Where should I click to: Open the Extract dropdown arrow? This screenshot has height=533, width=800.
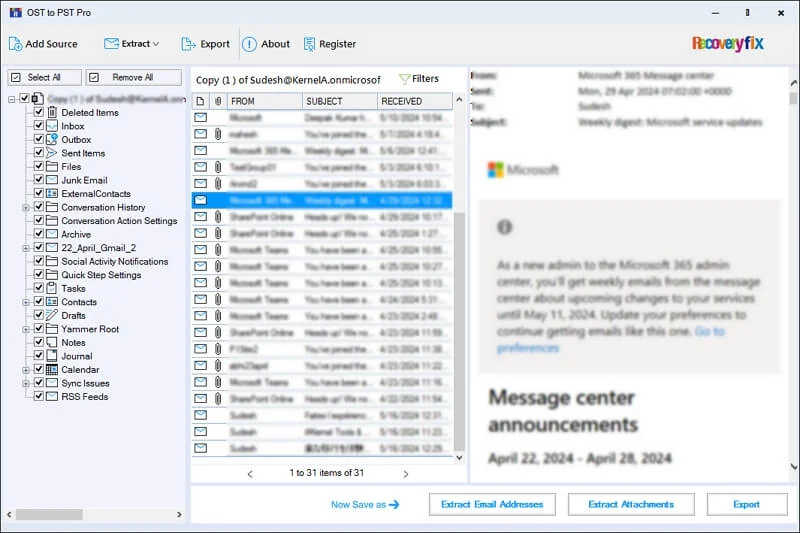coord(156,44)
